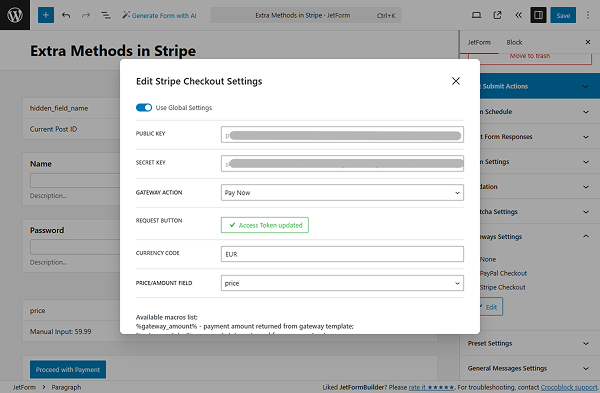
Task: Click Move to trash
Action: point(530,56)
